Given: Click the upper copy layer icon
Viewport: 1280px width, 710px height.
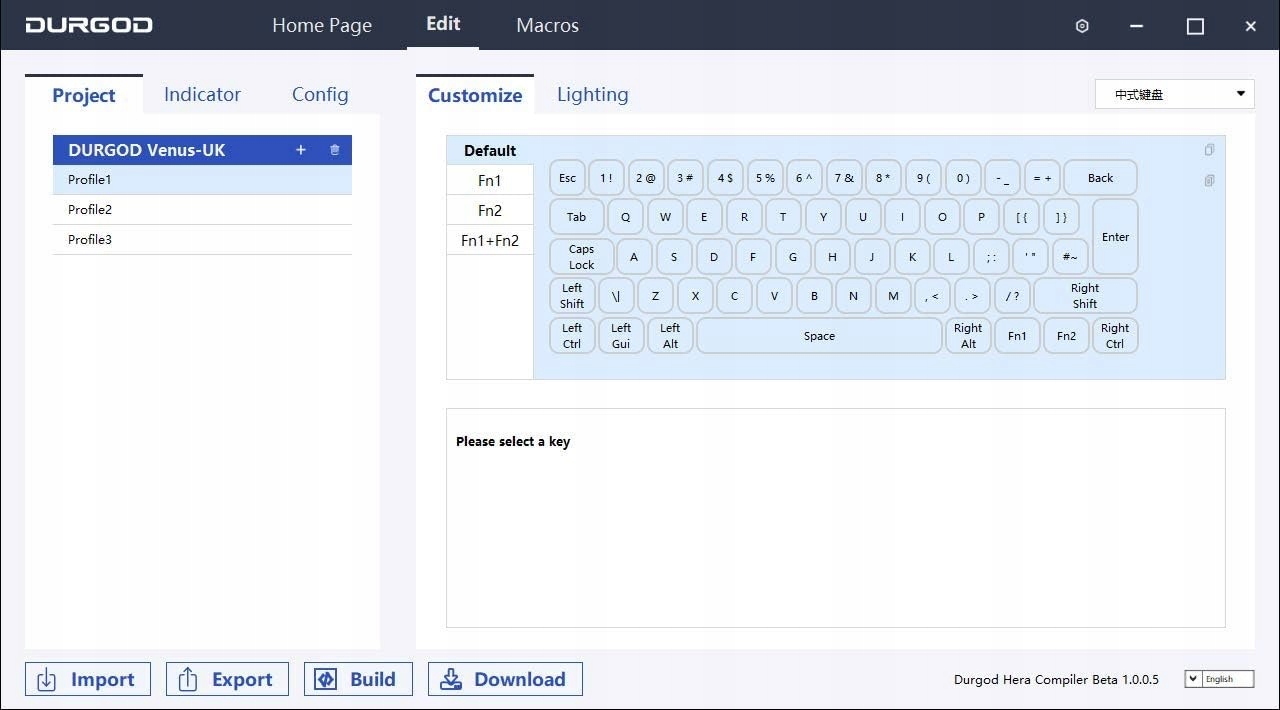Looking at the screenshot, I should (x=1209, y=150).
